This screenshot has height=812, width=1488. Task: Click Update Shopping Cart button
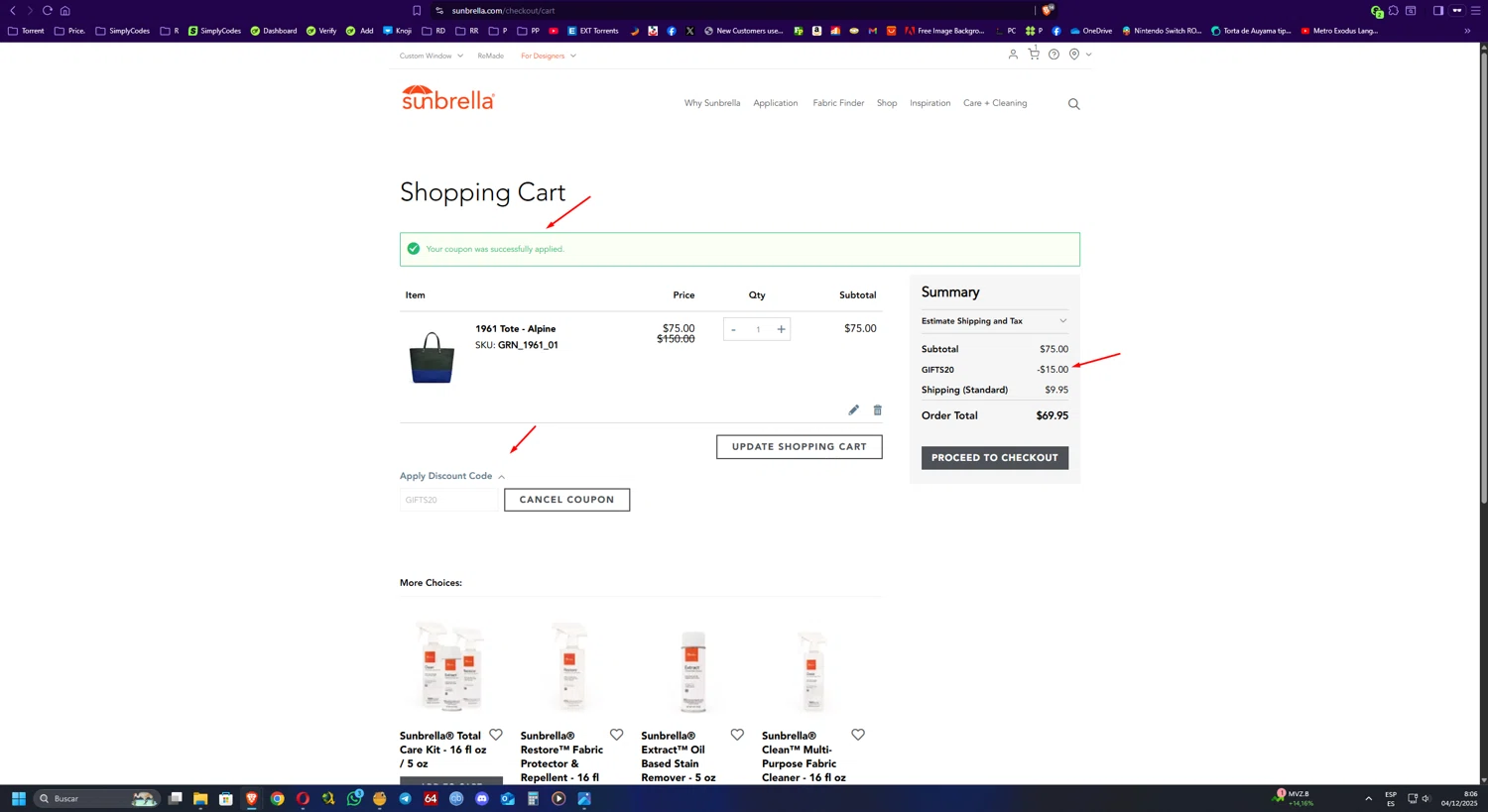tap(800, 447)
